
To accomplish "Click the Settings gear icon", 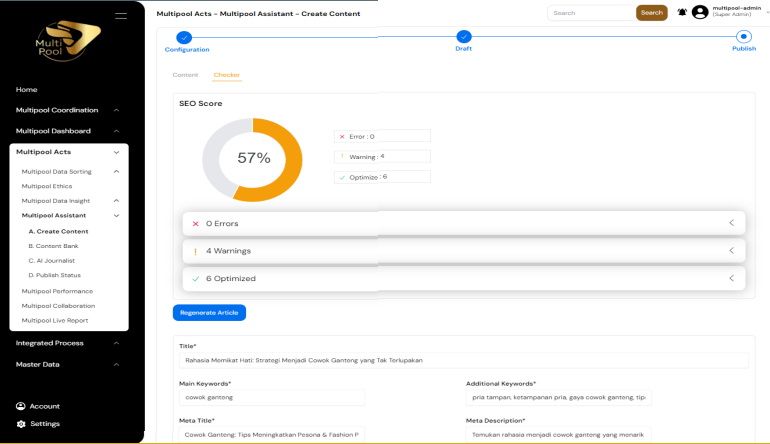I will click(x=21, y=424).
